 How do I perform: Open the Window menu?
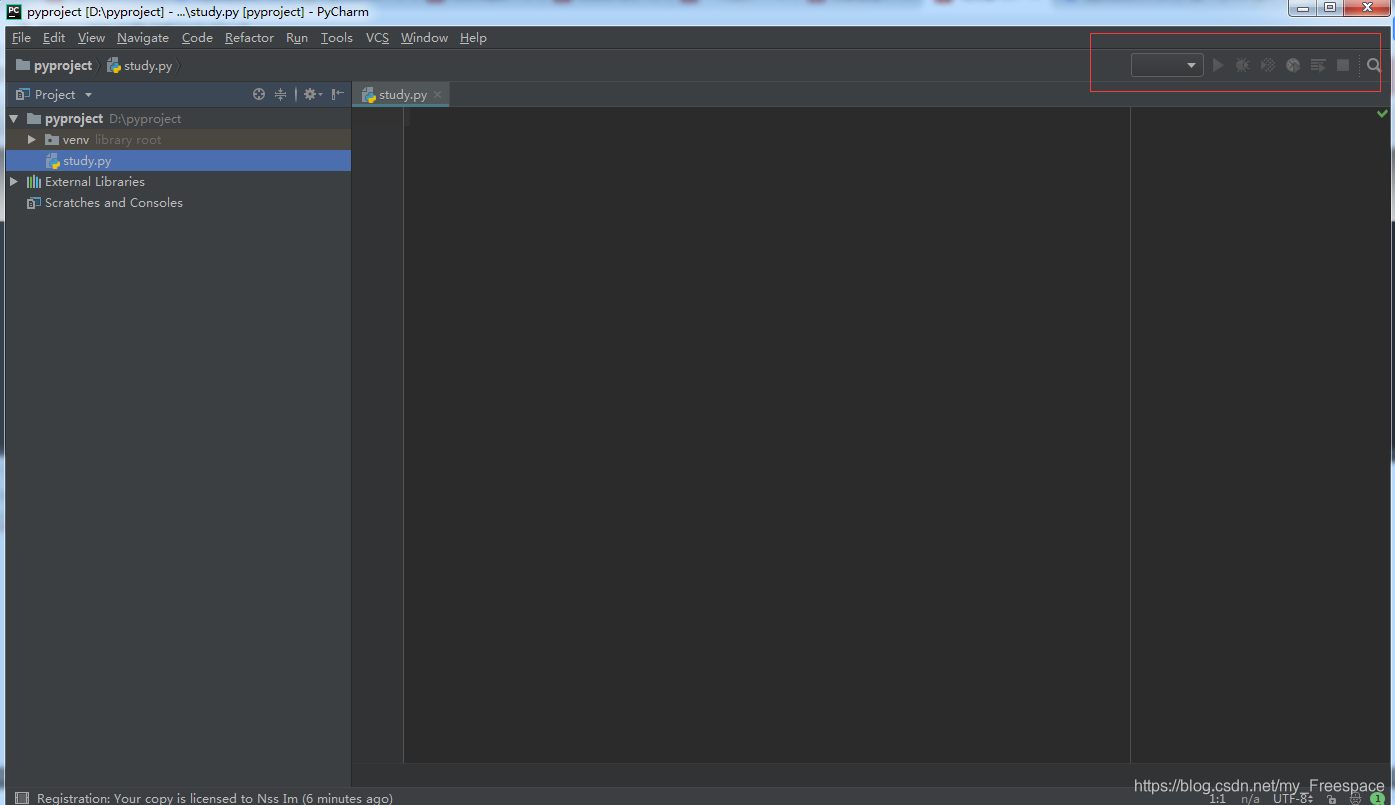[424, 37]
